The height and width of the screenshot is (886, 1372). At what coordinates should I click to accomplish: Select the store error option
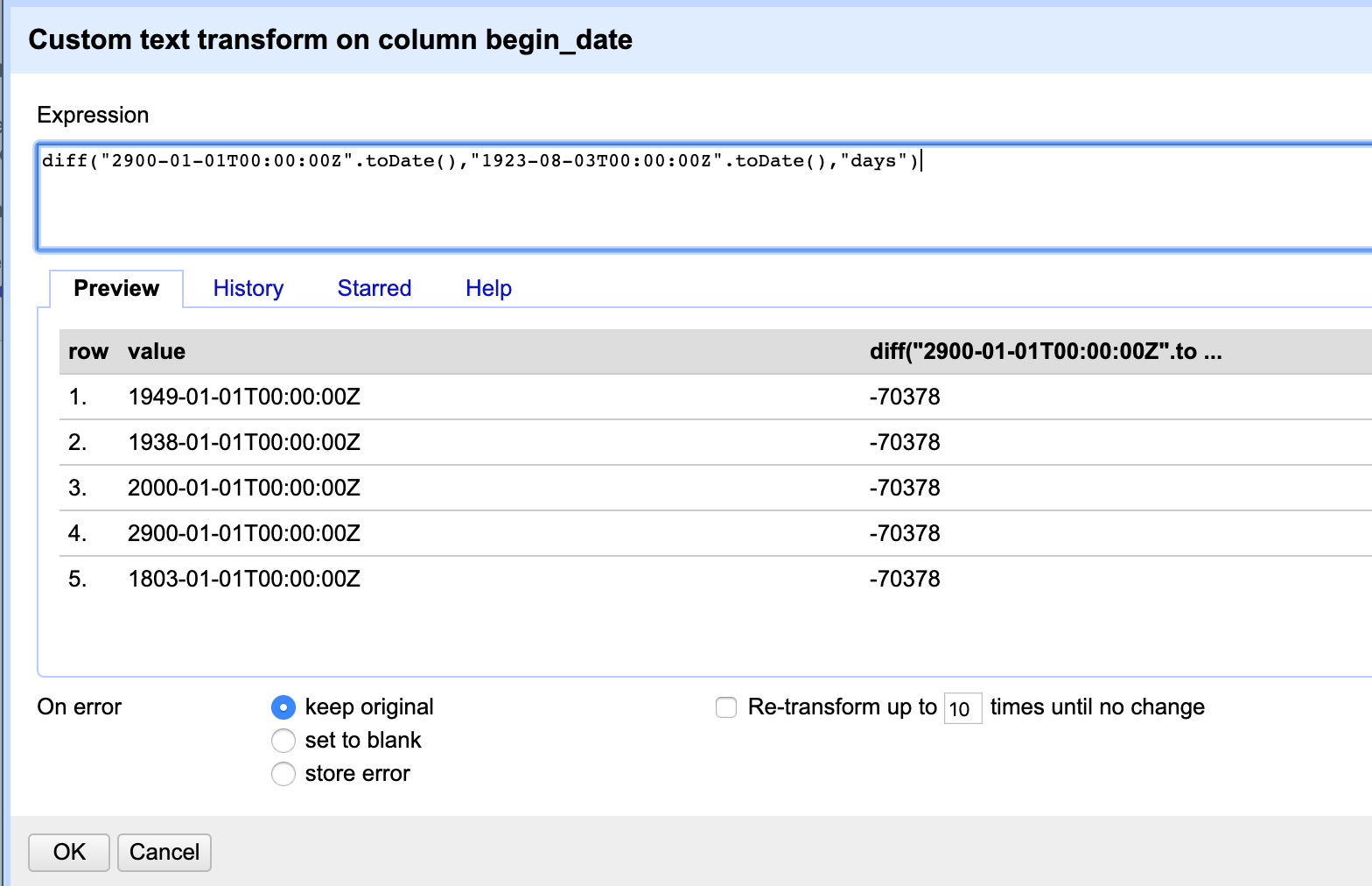tap(283, 774)
